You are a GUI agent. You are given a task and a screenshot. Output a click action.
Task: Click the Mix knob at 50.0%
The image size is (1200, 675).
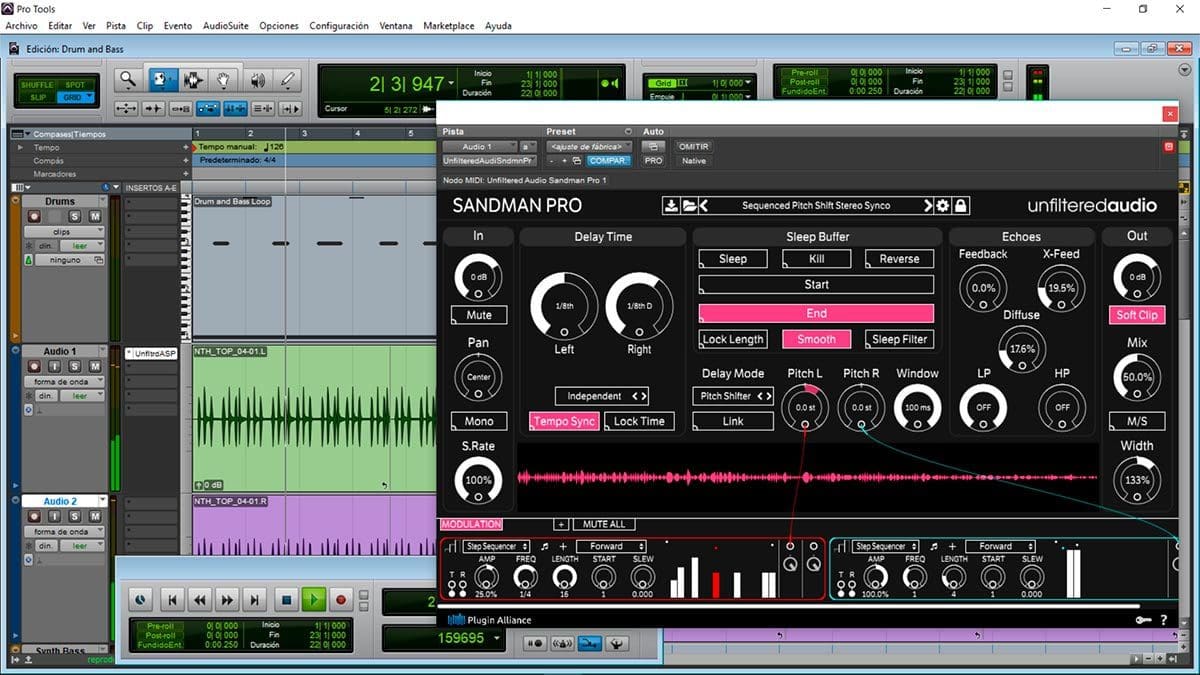pos(1137,378)
